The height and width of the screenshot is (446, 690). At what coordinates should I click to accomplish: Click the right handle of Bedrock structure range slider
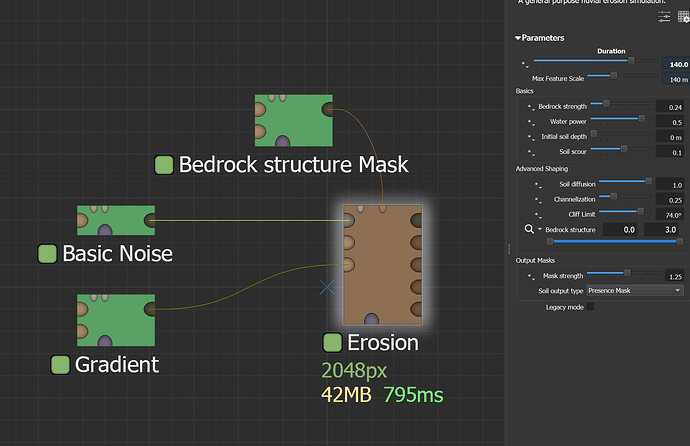click(680, 241)
